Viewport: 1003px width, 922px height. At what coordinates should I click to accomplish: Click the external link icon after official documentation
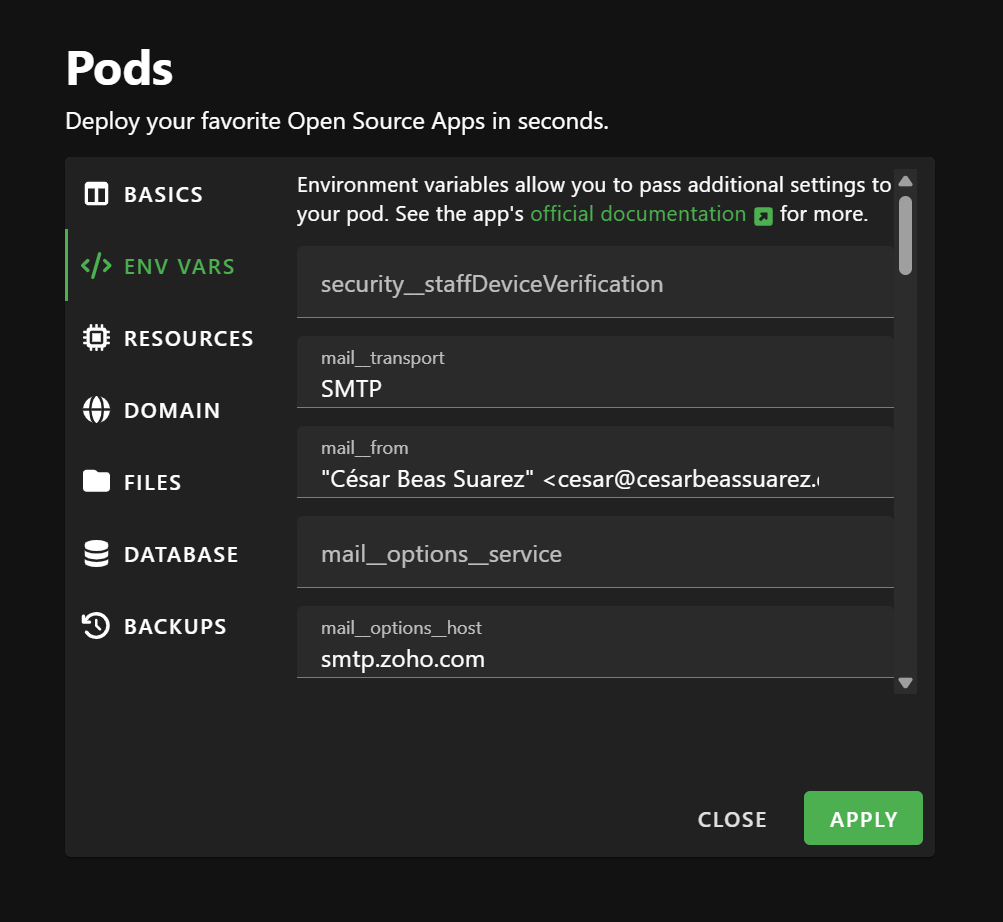point(763,214)
